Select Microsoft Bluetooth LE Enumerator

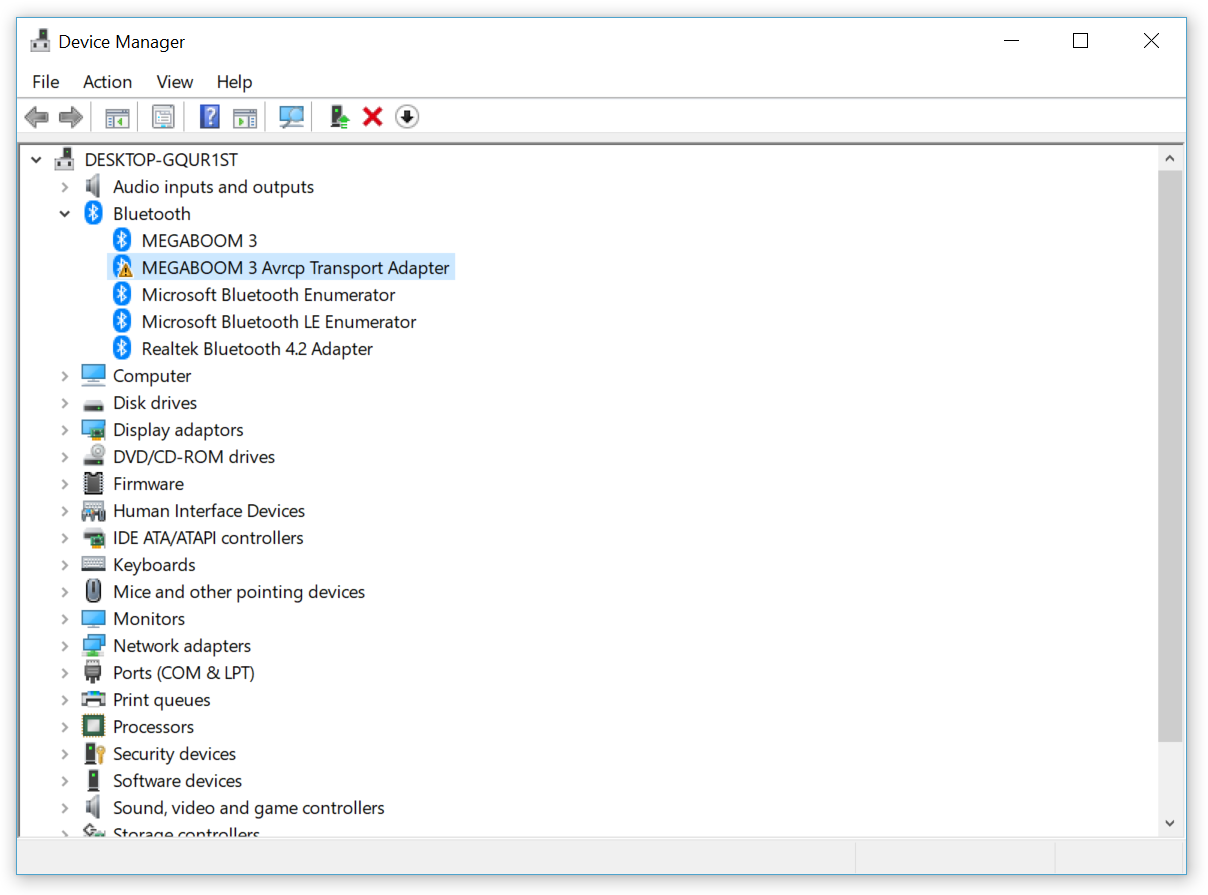point(278,322)
